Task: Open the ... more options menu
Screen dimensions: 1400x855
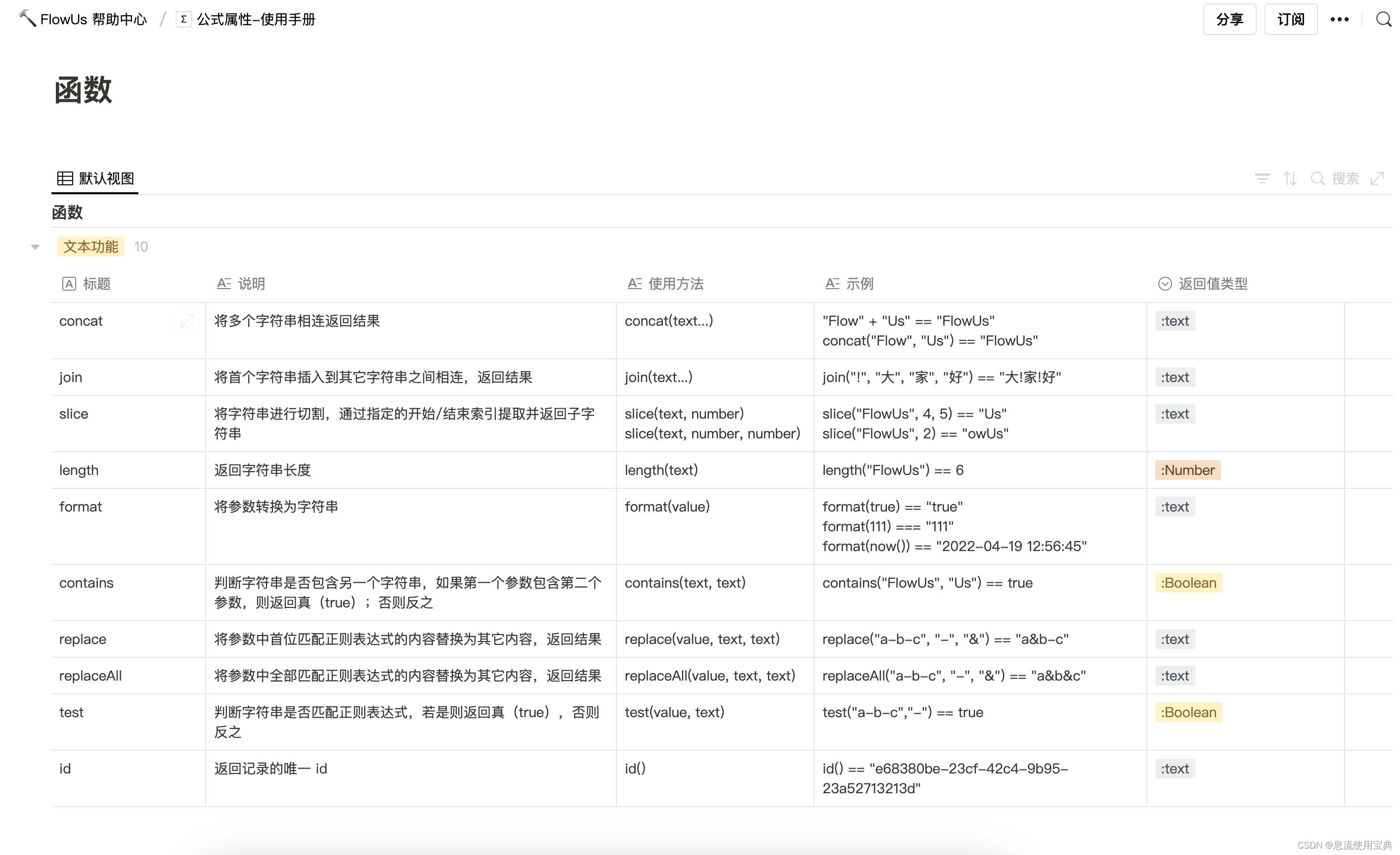Action: point(1340,19)
